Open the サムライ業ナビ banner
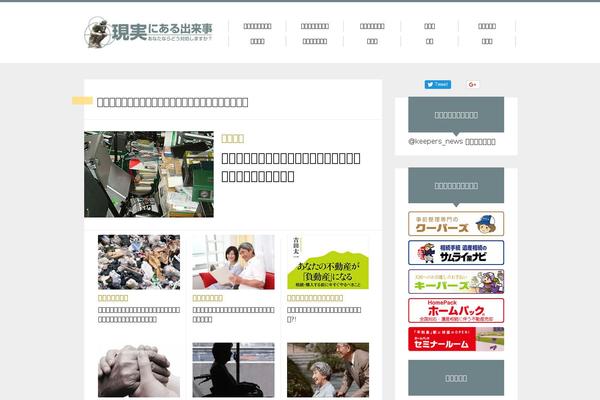The image size is (600, 400). (x=456, y=253)
